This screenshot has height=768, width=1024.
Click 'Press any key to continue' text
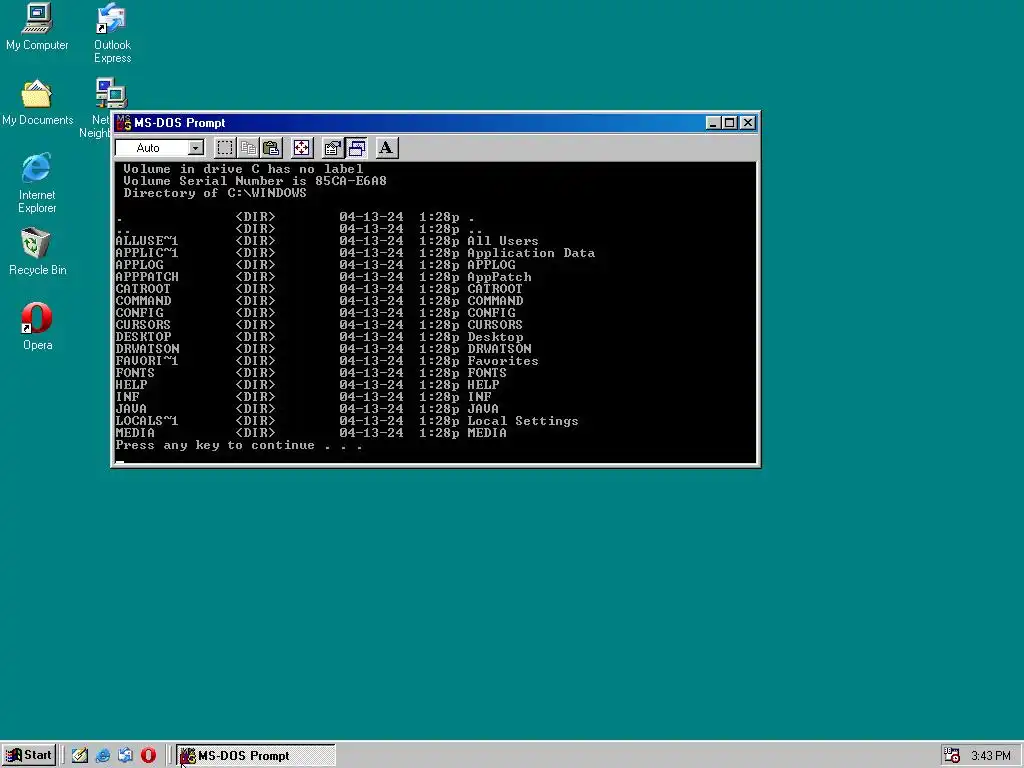pos(215,445)
